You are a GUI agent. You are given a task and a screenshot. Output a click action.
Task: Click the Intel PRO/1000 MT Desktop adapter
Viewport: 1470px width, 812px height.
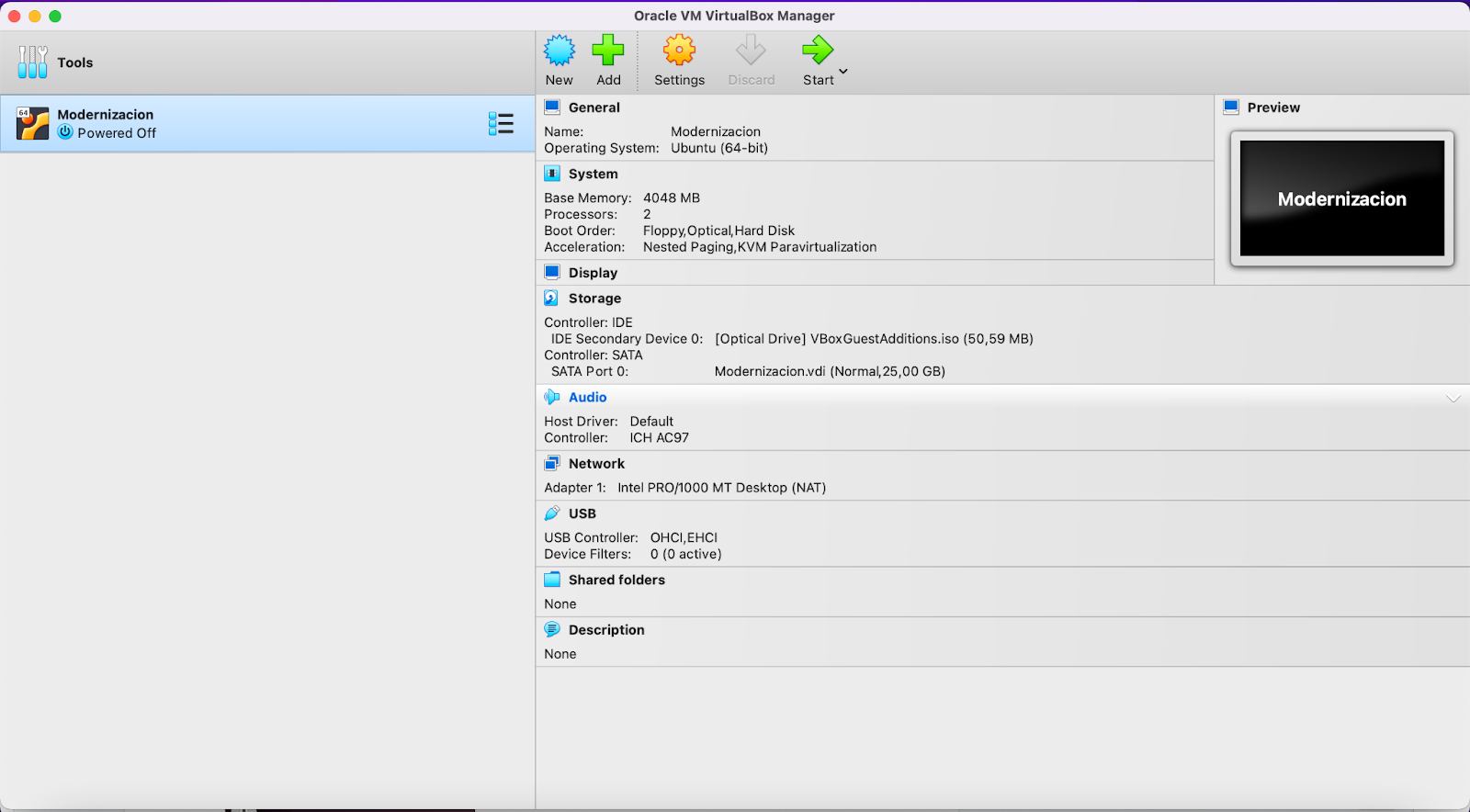721,488
